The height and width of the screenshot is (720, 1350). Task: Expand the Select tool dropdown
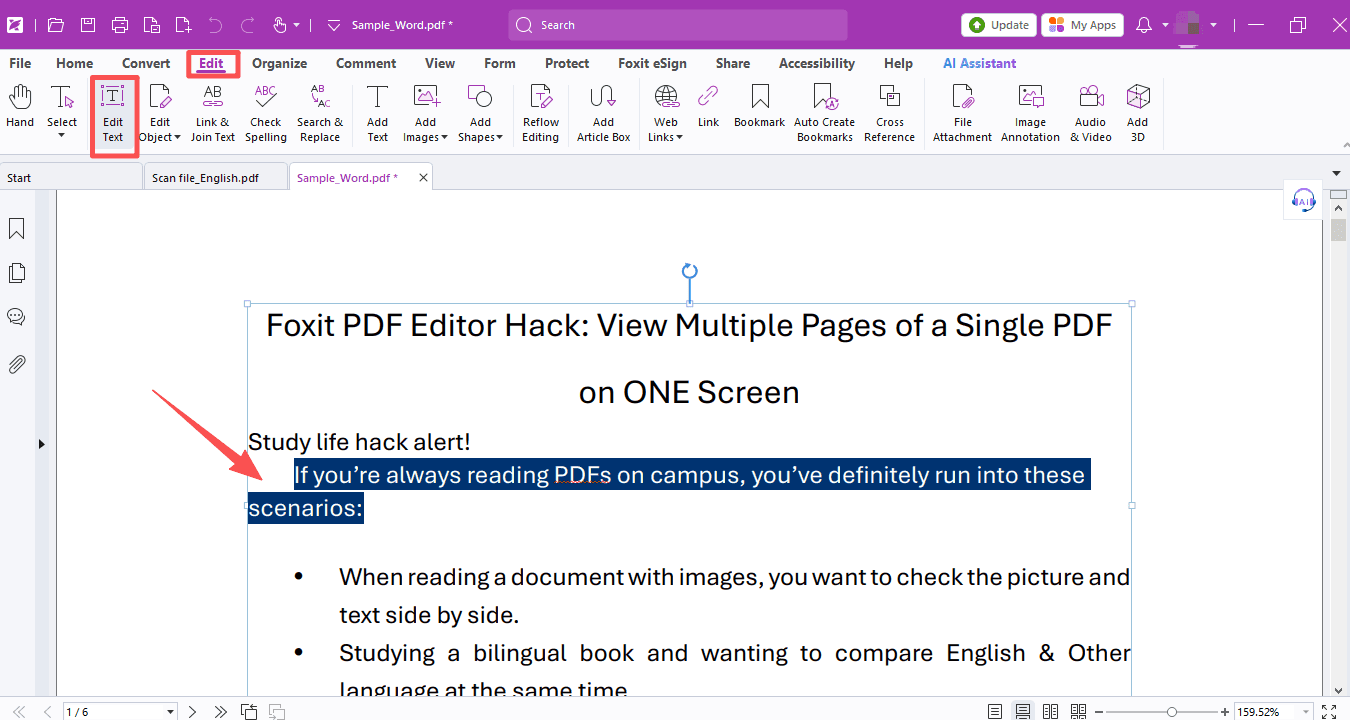point(62,136)
